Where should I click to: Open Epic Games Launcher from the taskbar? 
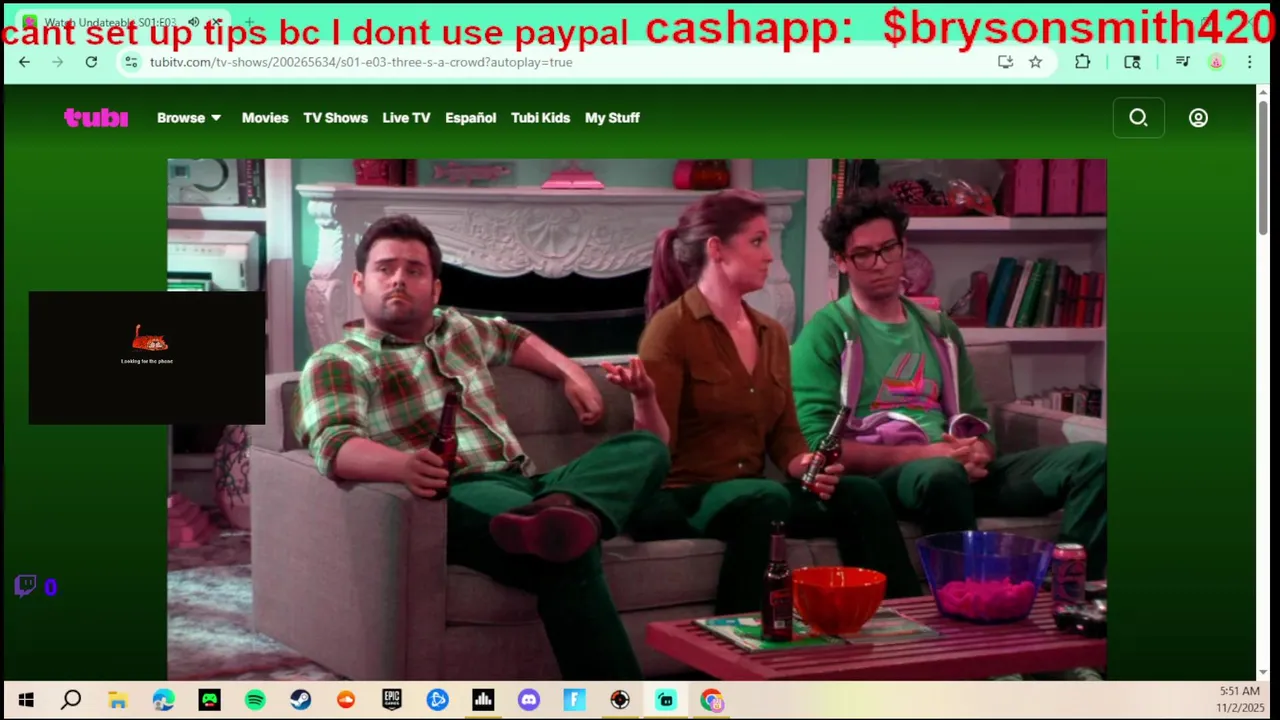coord(392,700)
